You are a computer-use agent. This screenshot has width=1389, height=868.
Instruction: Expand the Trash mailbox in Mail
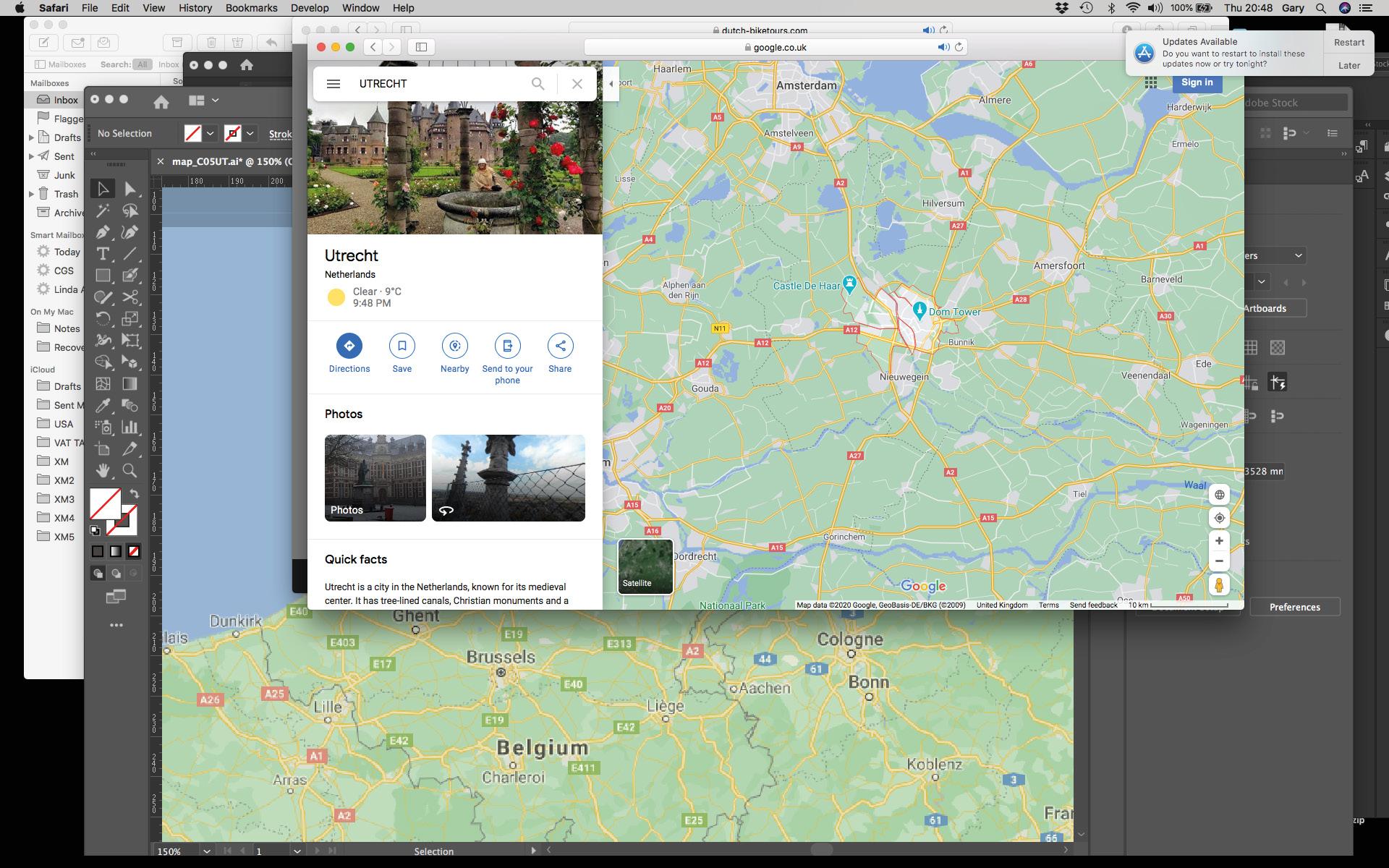[x=31, y=194]
